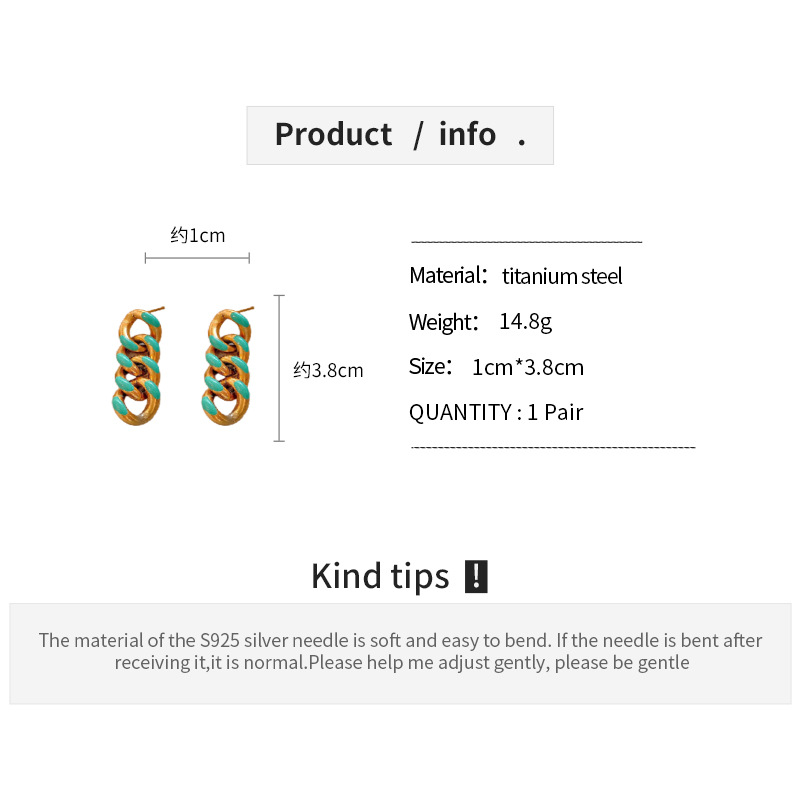
Task: Click the S925 silver needle notice text
Action: (400, 651)
